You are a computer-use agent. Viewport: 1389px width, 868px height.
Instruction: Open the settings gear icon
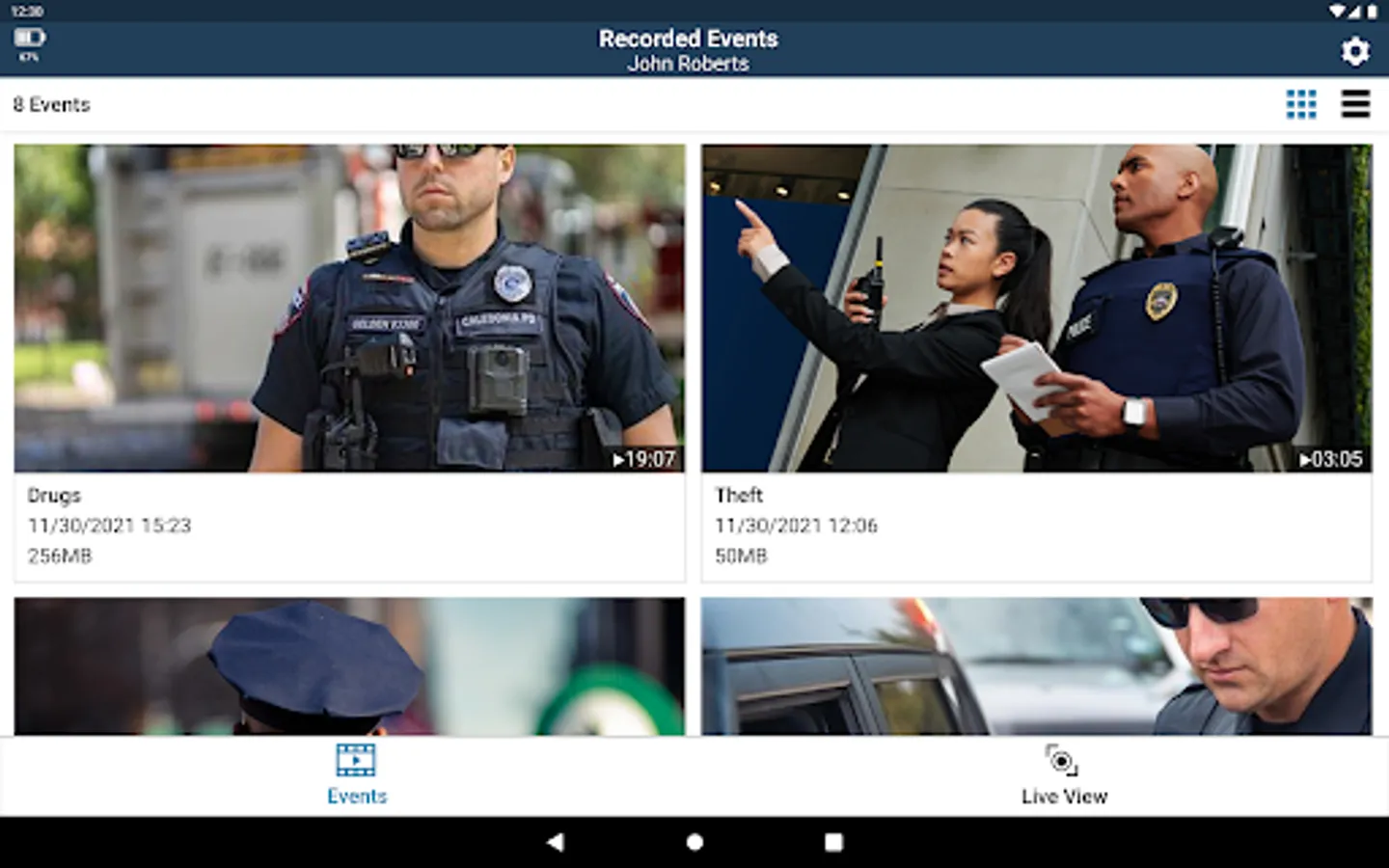pyautogui.click(x=1355, y=50)
